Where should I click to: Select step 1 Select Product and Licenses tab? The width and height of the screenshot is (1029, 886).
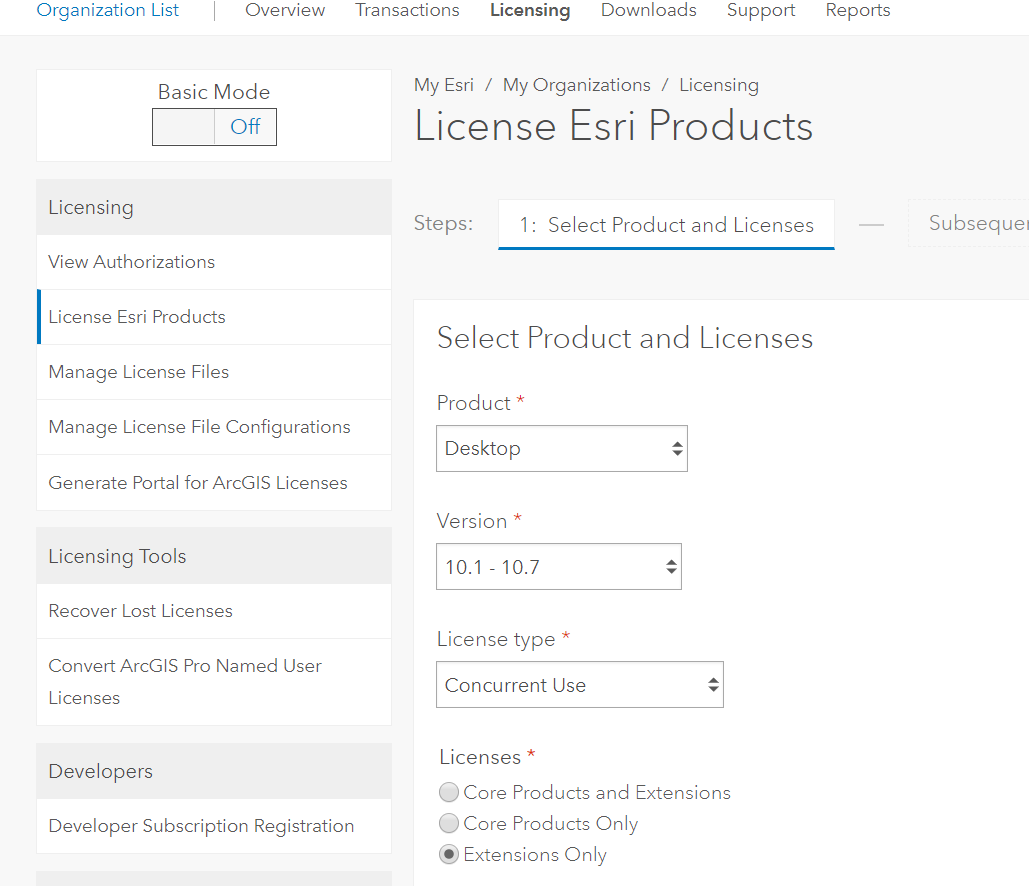point(666,225)
